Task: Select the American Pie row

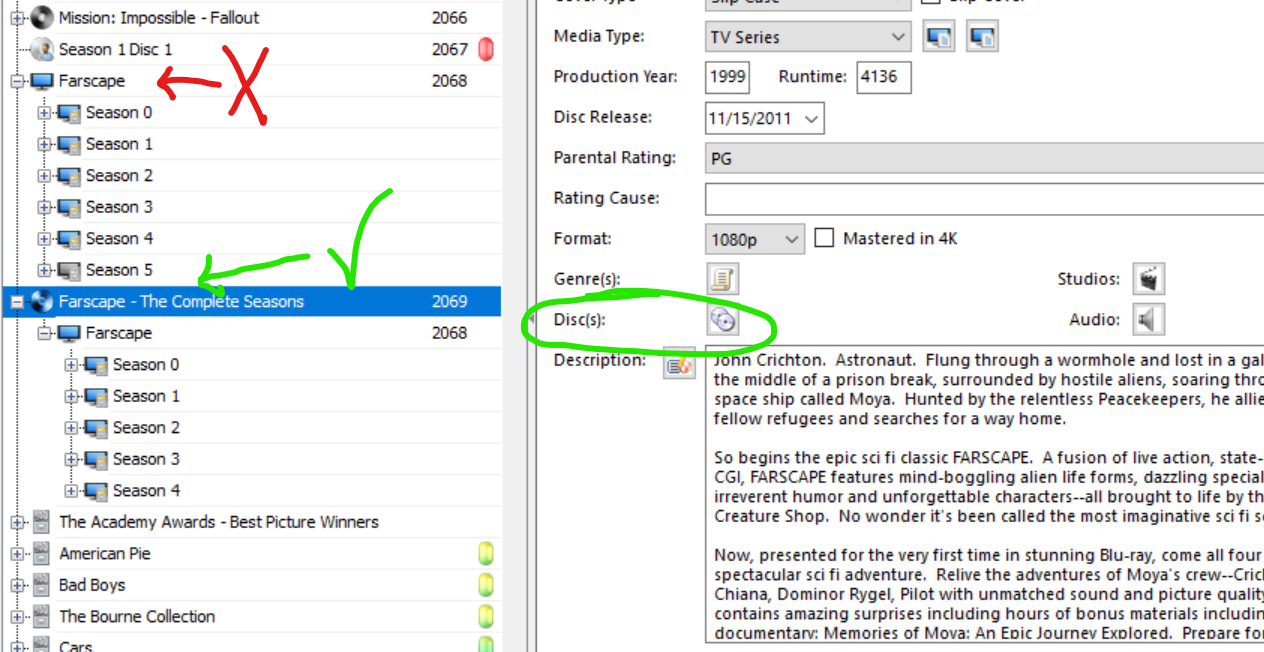Action: tap(250, 554)
